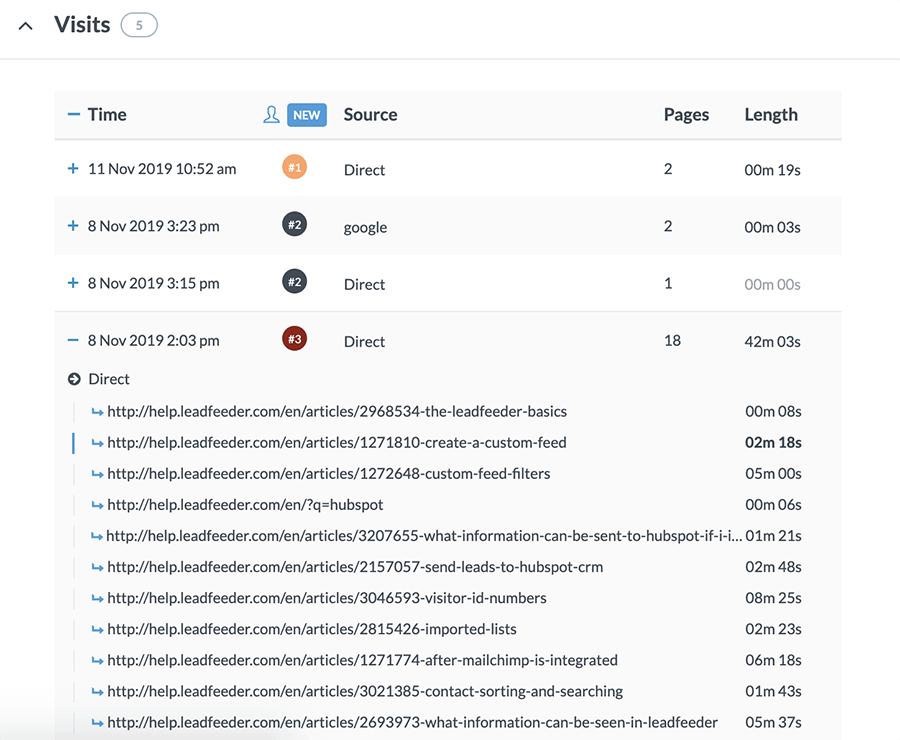Click arrow icon beside create-a-custom-feed link
This screenshot has height=740, width=900.
coord(98,443)
